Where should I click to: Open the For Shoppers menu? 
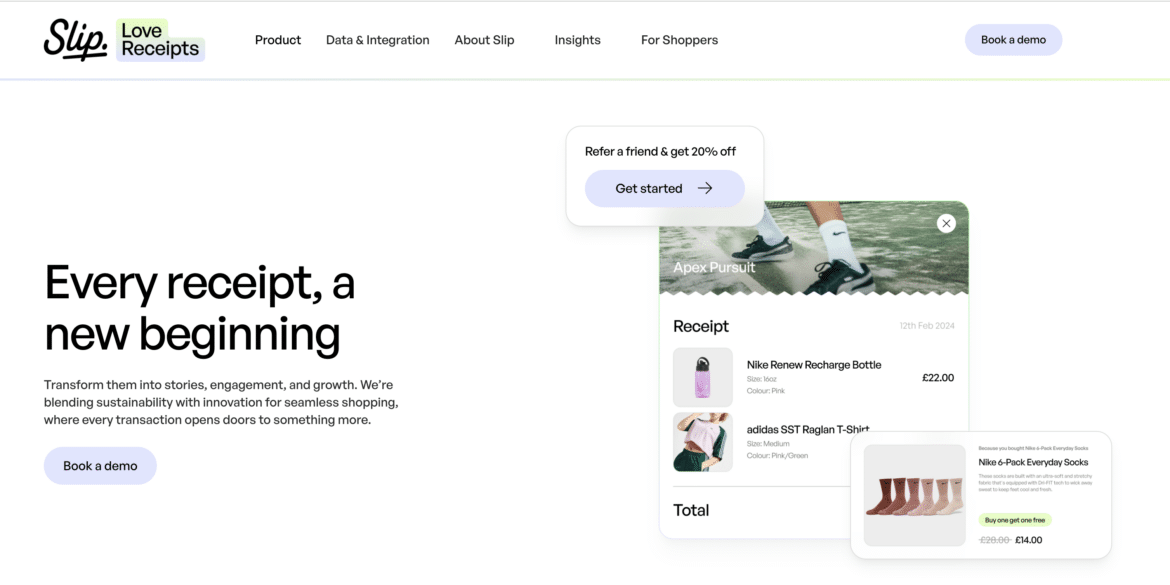pos(679,40)
